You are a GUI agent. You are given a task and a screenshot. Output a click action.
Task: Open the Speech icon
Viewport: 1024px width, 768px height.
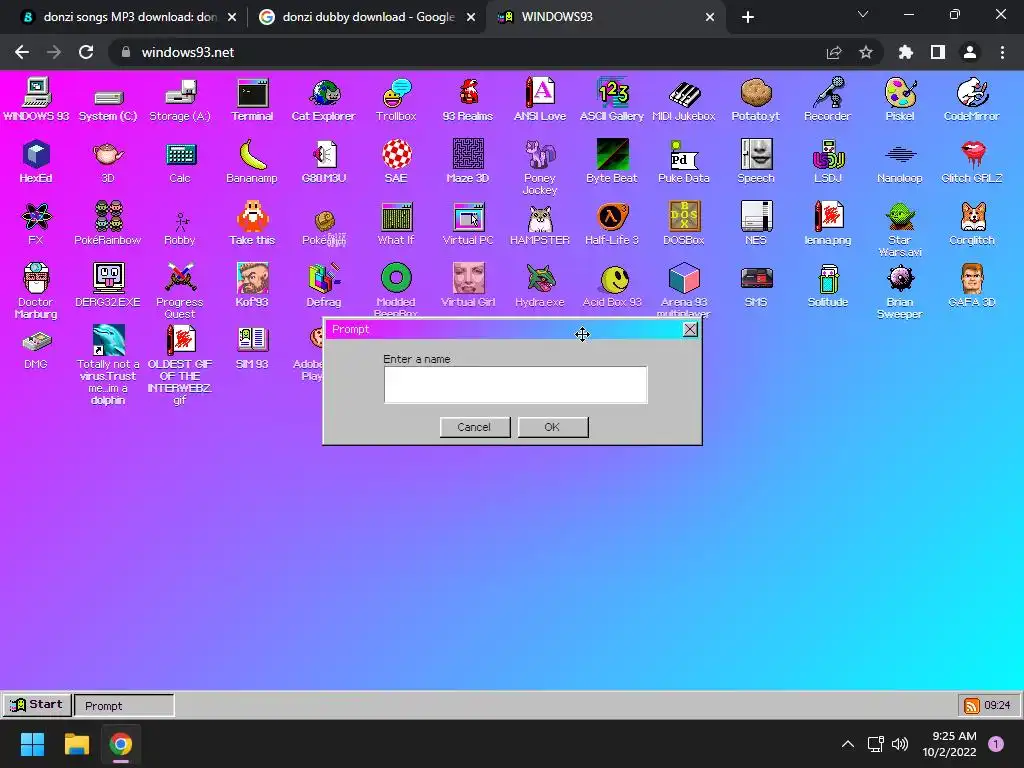(756, 162)
